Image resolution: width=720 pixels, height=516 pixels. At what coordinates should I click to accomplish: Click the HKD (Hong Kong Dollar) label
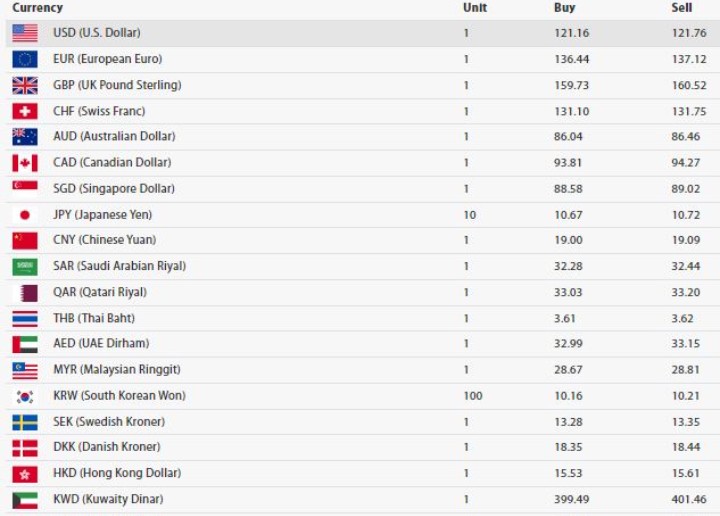[117, 473]
